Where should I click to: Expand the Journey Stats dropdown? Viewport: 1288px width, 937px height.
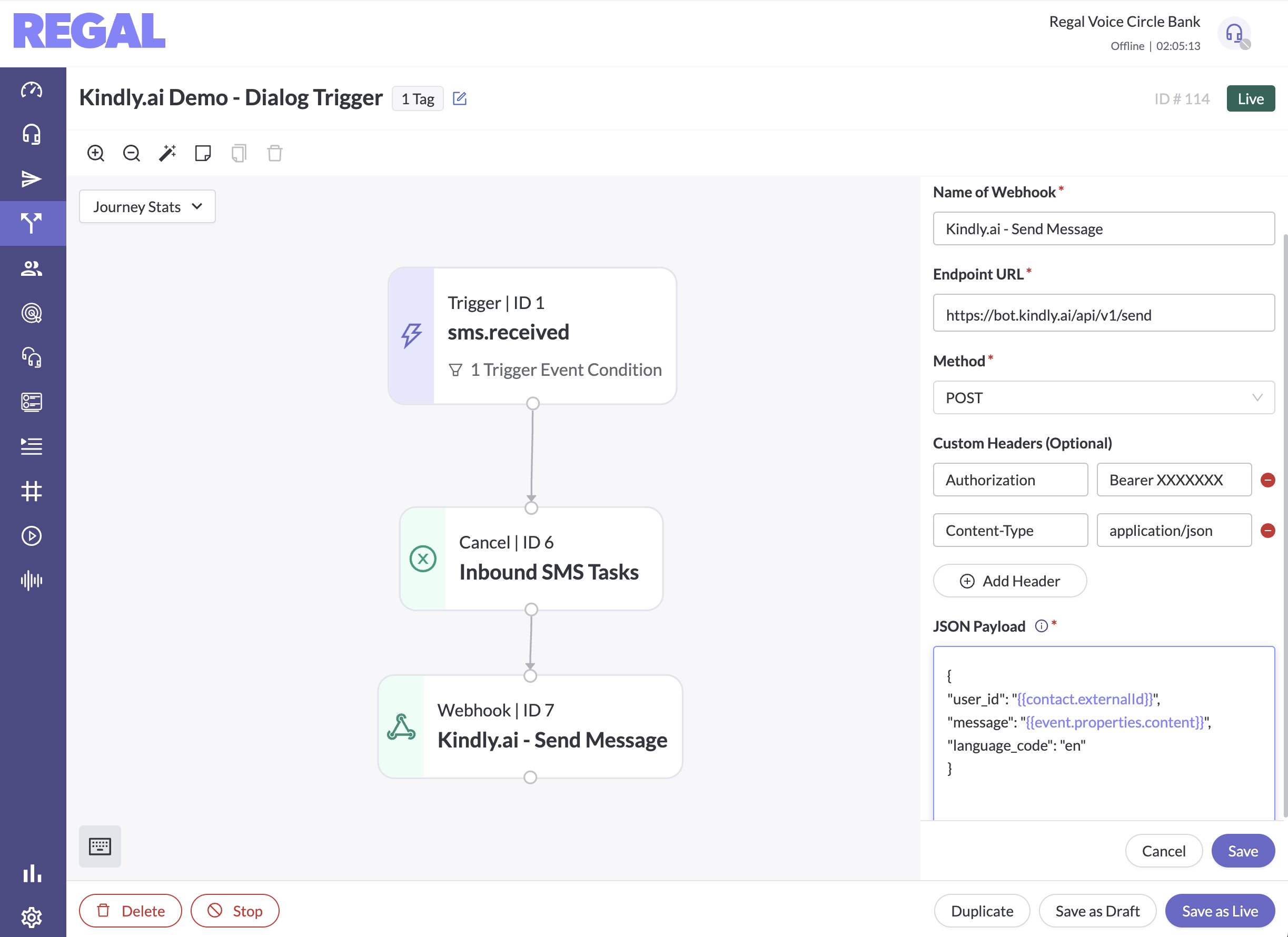pyautogui.click(x=147, y=206)
